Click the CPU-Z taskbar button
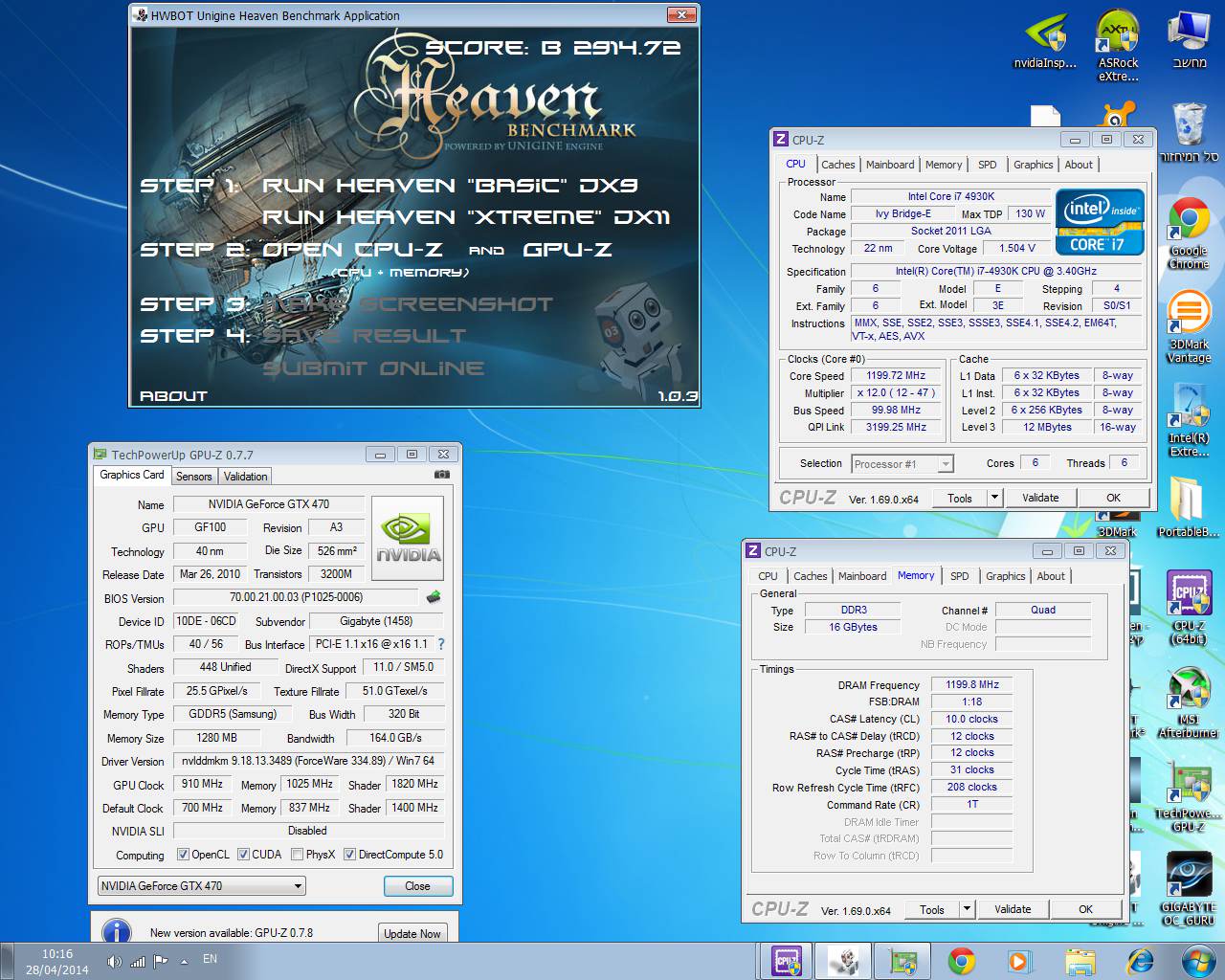 [787, 961]
